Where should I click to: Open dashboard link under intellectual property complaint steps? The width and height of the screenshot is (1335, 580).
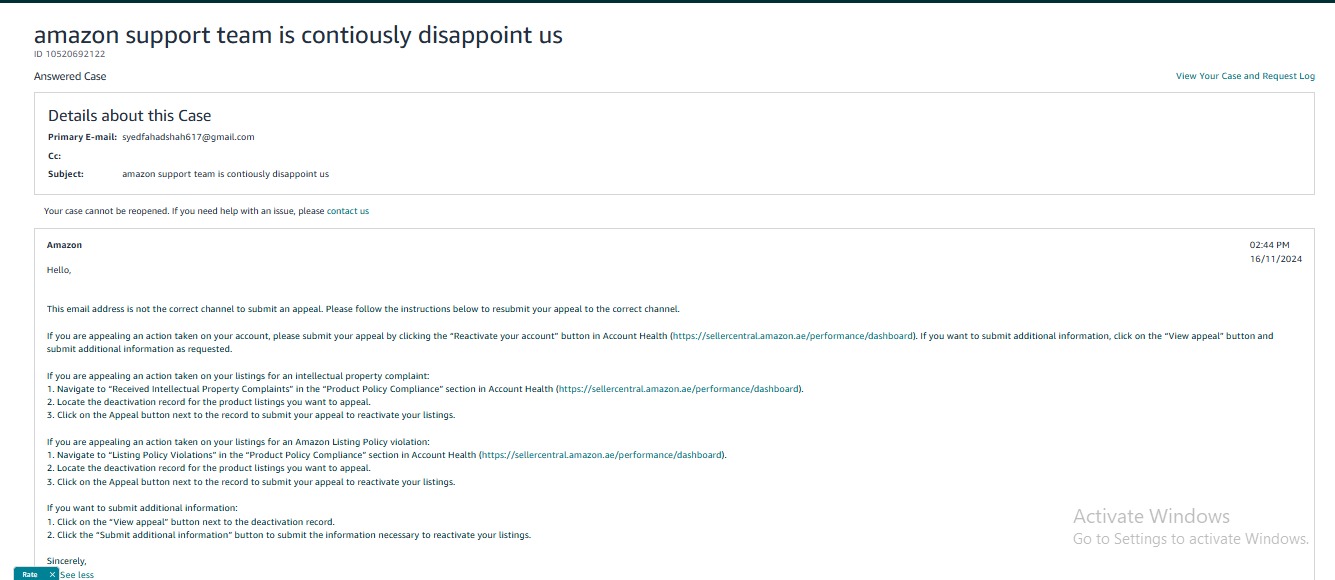(x=679, y=389)
